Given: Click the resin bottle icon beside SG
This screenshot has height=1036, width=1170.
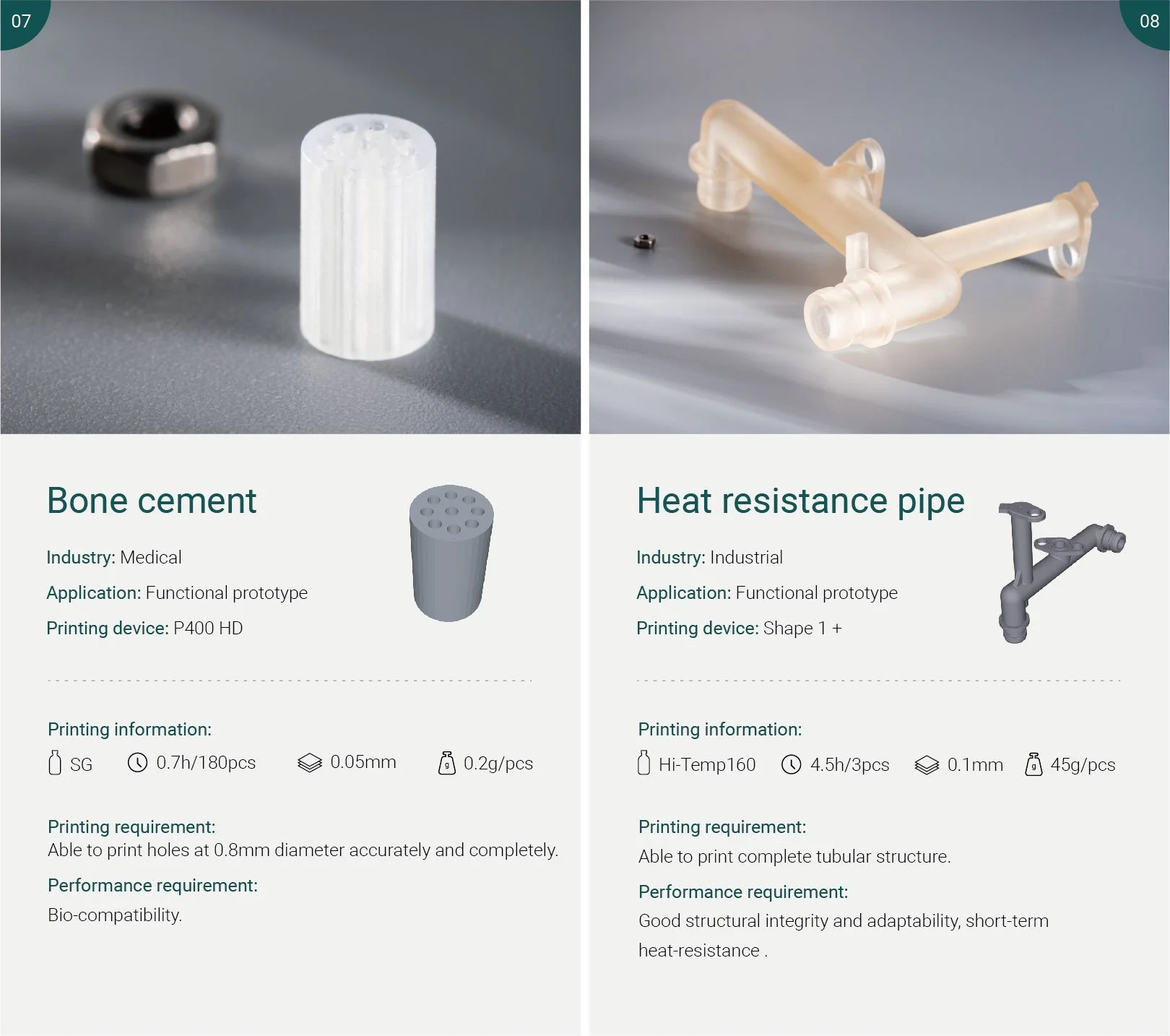Looking at the screenshot, I should 55,762.
